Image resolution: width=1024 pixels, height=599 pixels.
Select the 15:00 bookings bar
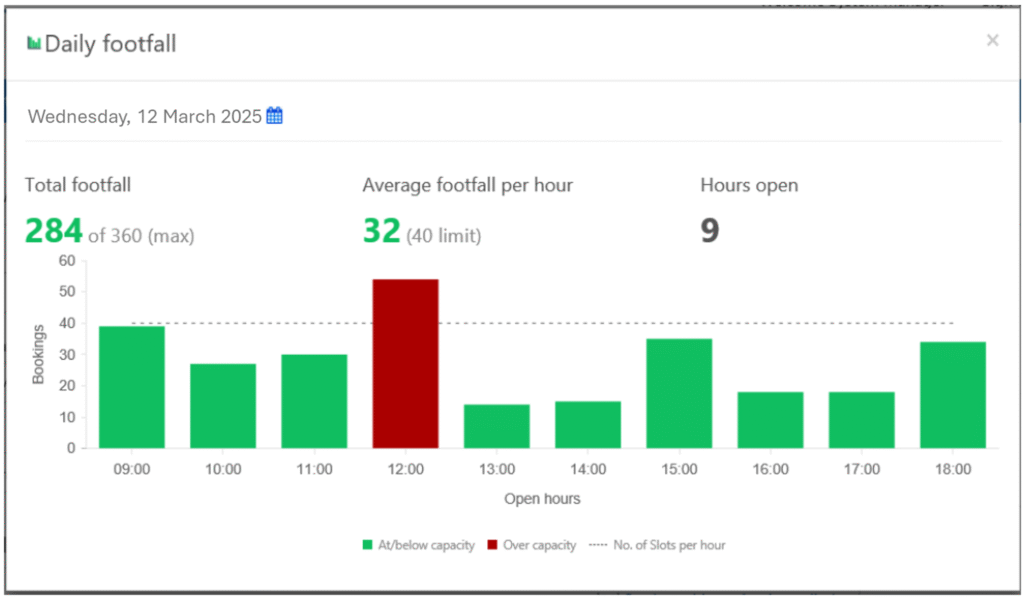point(679,393)
